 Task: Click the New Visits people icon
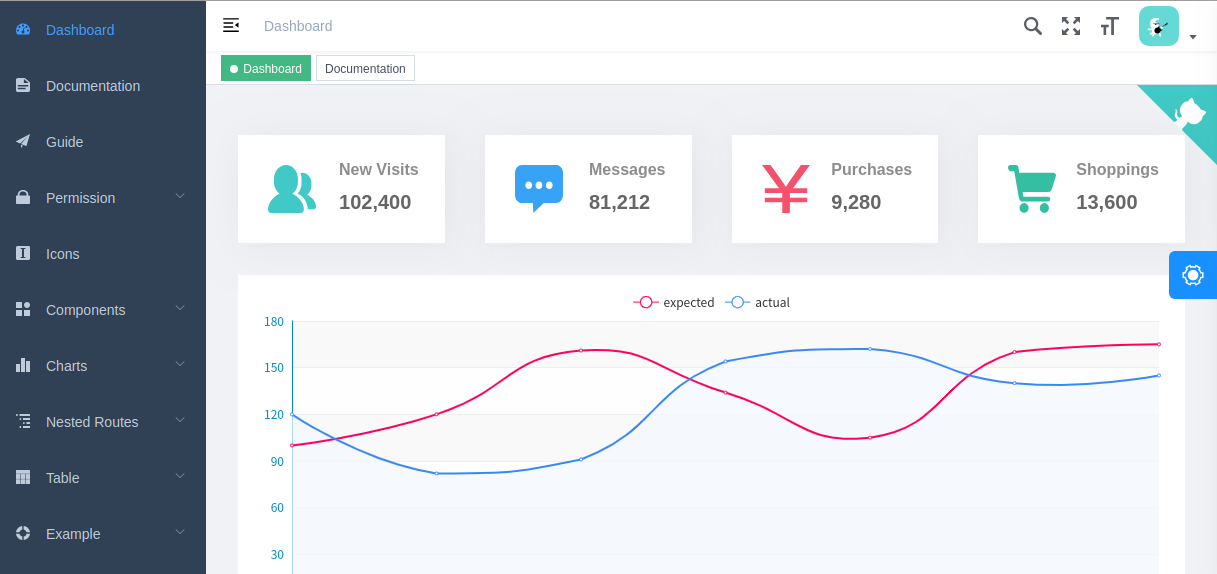291,189
